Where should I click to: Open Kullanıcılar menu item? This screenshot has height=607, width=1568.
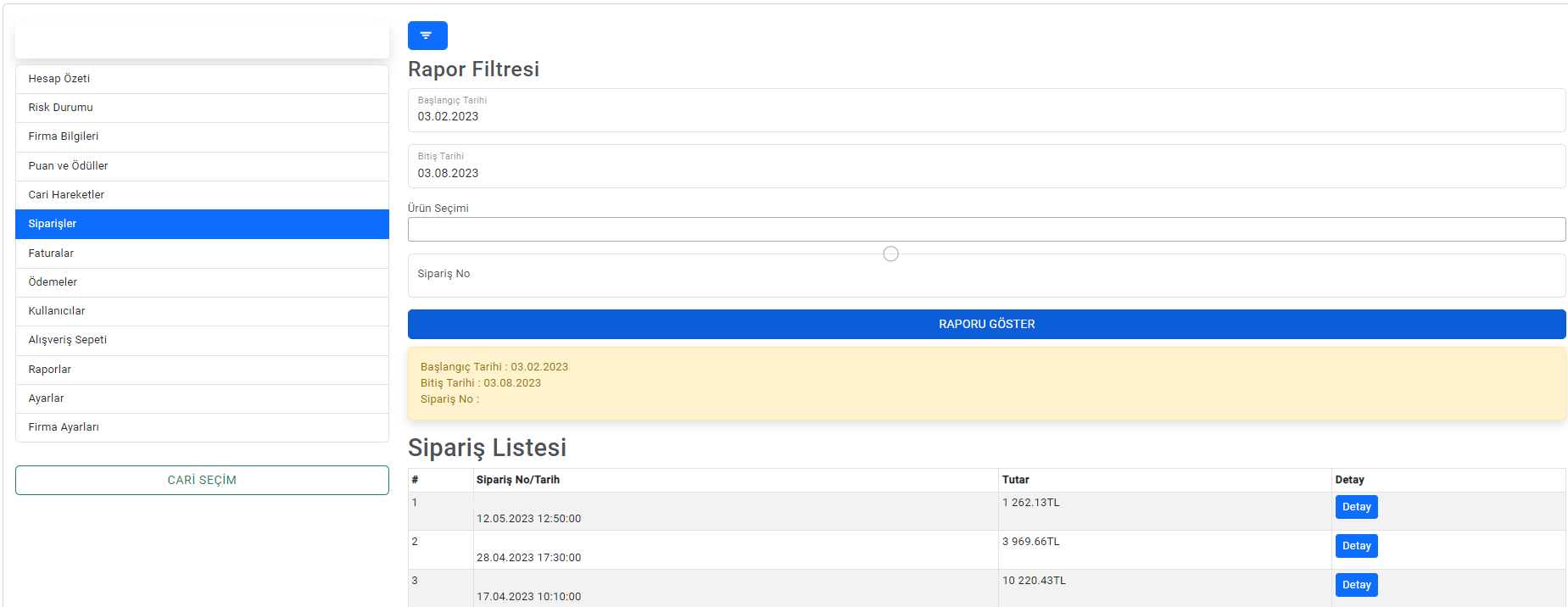tap(202, 311)
